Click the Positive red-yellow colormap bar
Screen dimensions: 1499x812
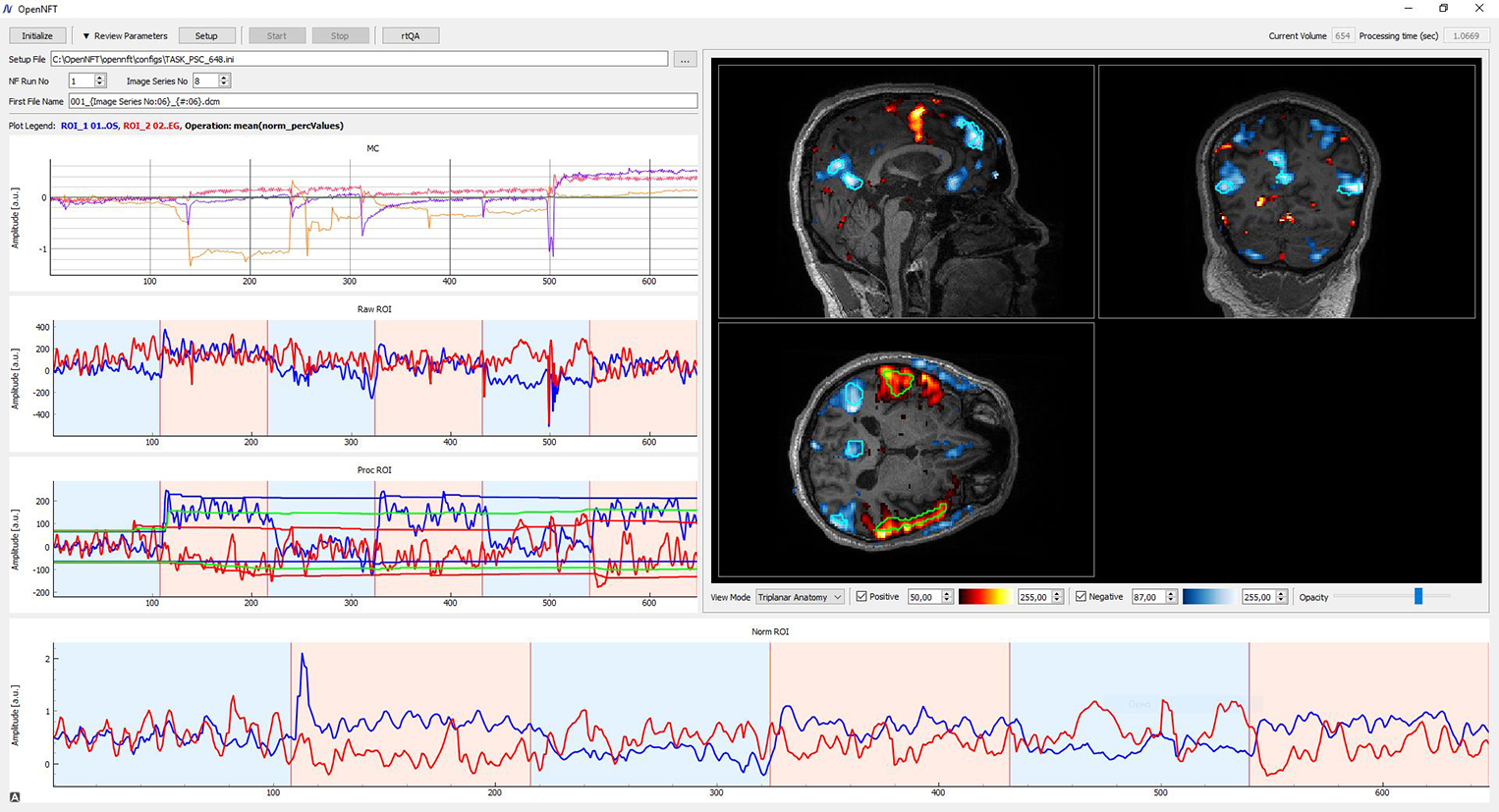(x=984, y=597)
